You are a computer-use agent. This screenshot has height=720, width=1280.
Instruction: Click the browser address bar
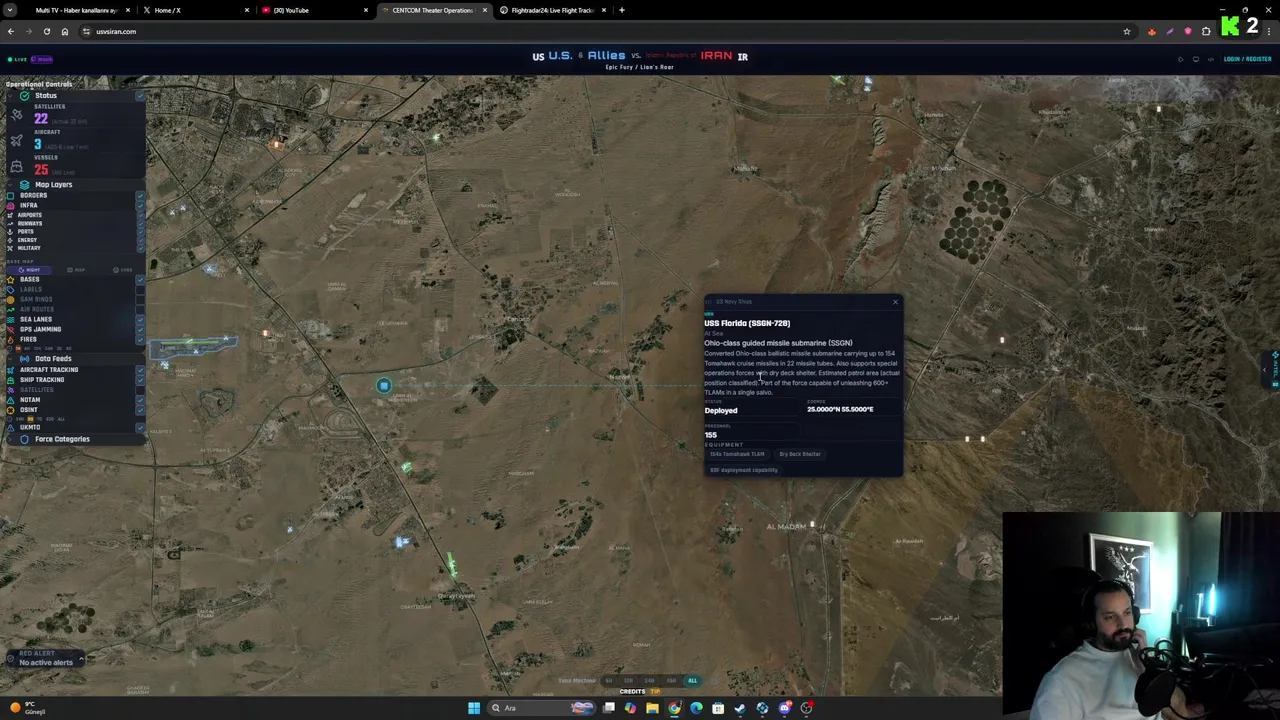pyautogui.click(x=600, y=31)
